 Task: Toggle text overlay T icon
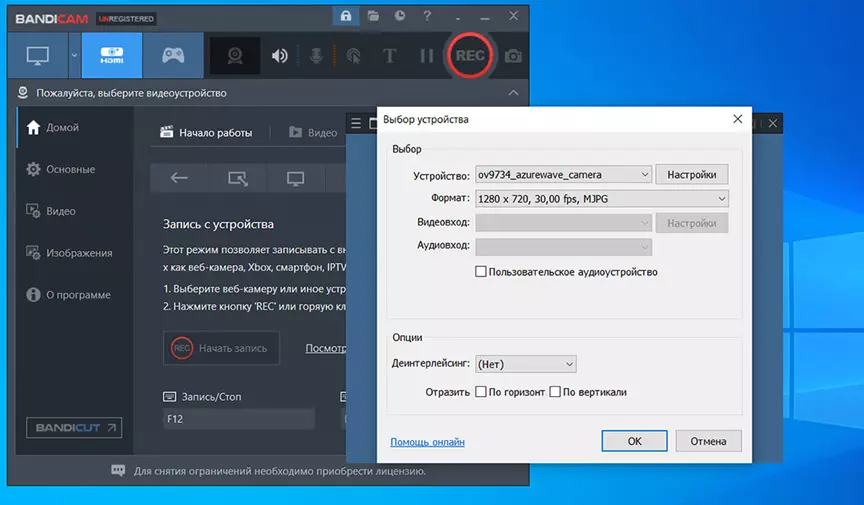click(x=390, y=56)
